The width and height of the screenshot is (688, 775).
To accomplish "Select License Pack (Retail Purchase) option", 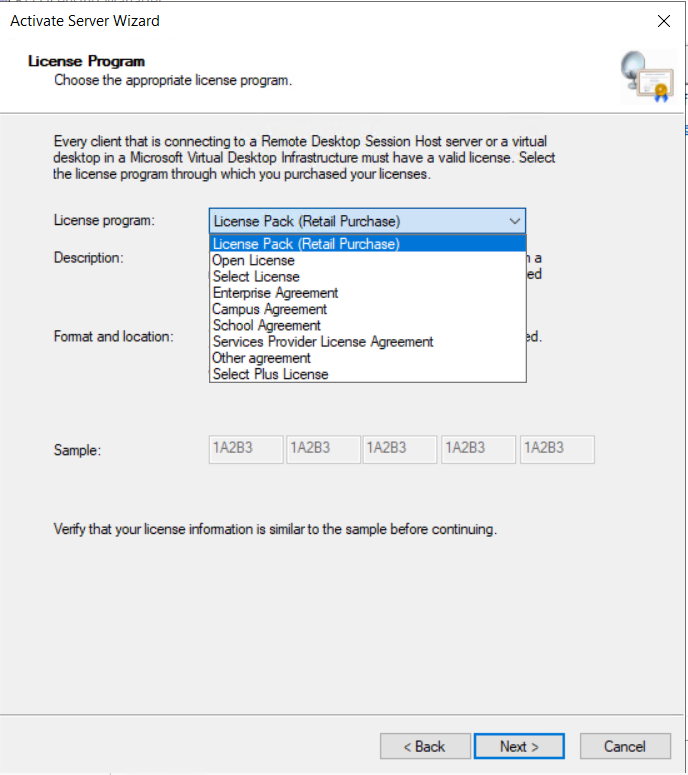I will [x=306, y=244].
